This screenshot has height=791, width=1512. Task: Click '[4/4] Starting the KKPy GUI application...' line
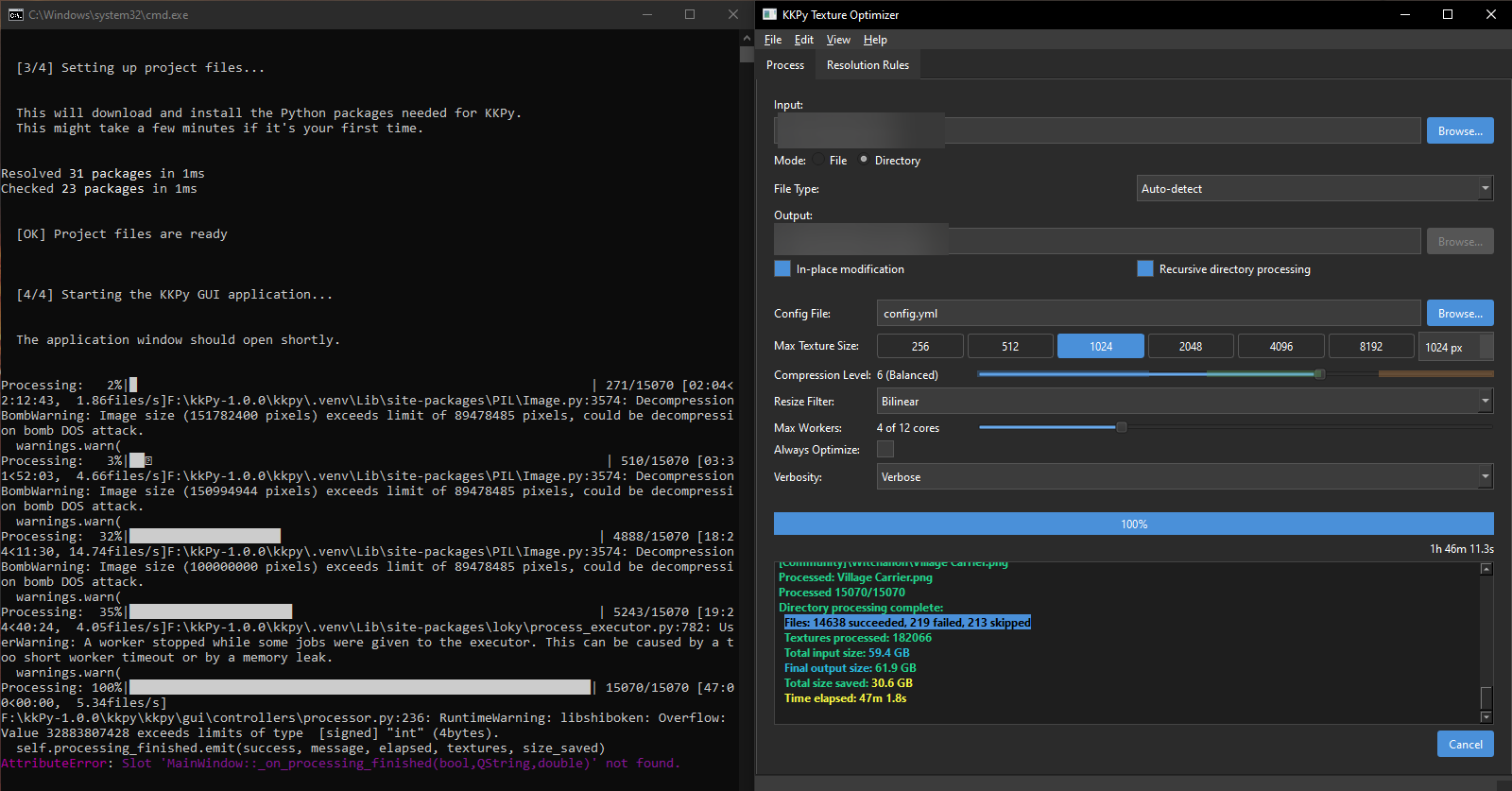(x=175, y=295)
